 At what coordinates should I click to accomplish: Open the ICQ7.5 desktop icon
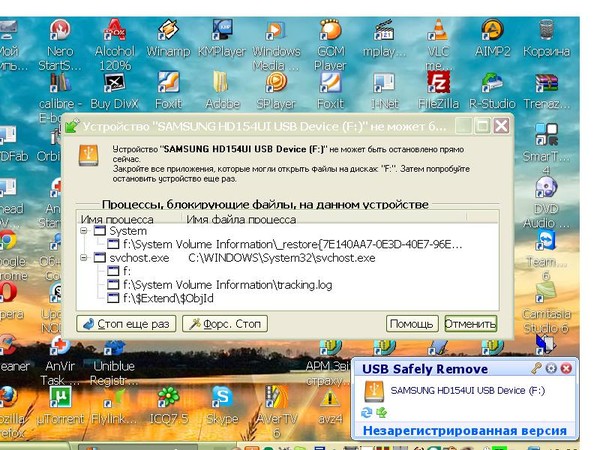(x=168, y=406)
